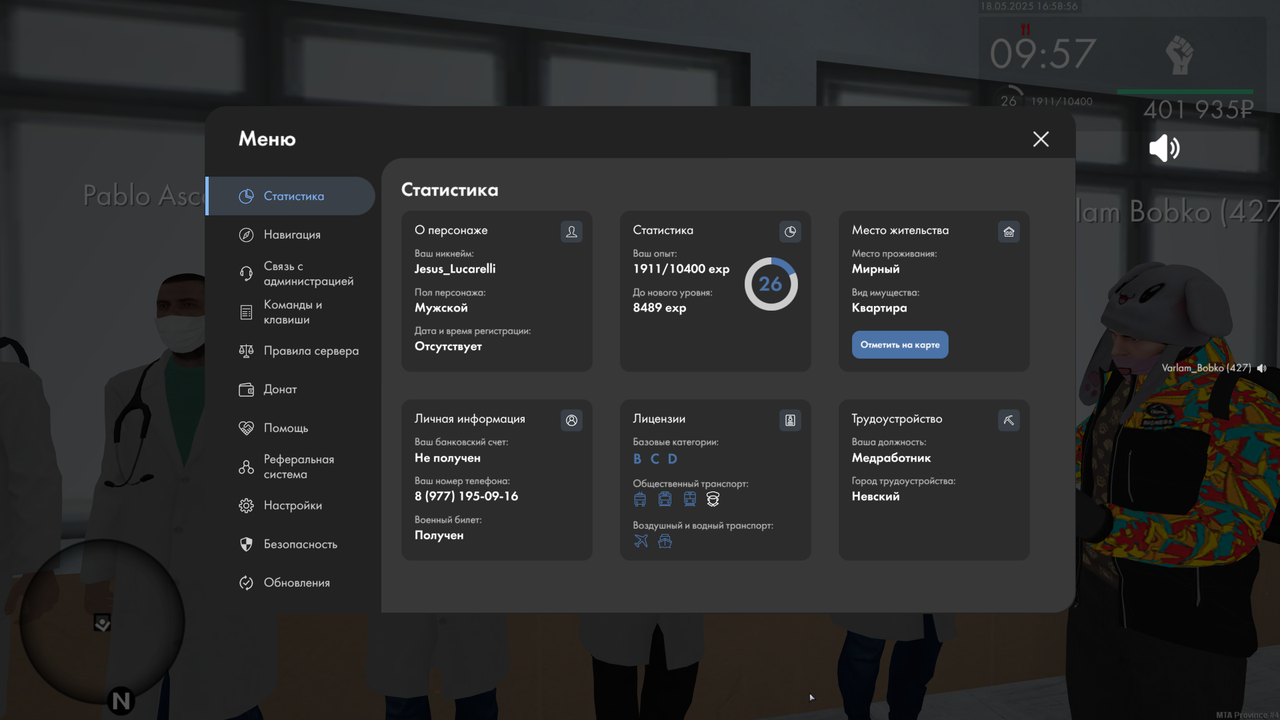Click the third public transport license icon
Viewport: 1280px width, 720px height.
point(689,499)
